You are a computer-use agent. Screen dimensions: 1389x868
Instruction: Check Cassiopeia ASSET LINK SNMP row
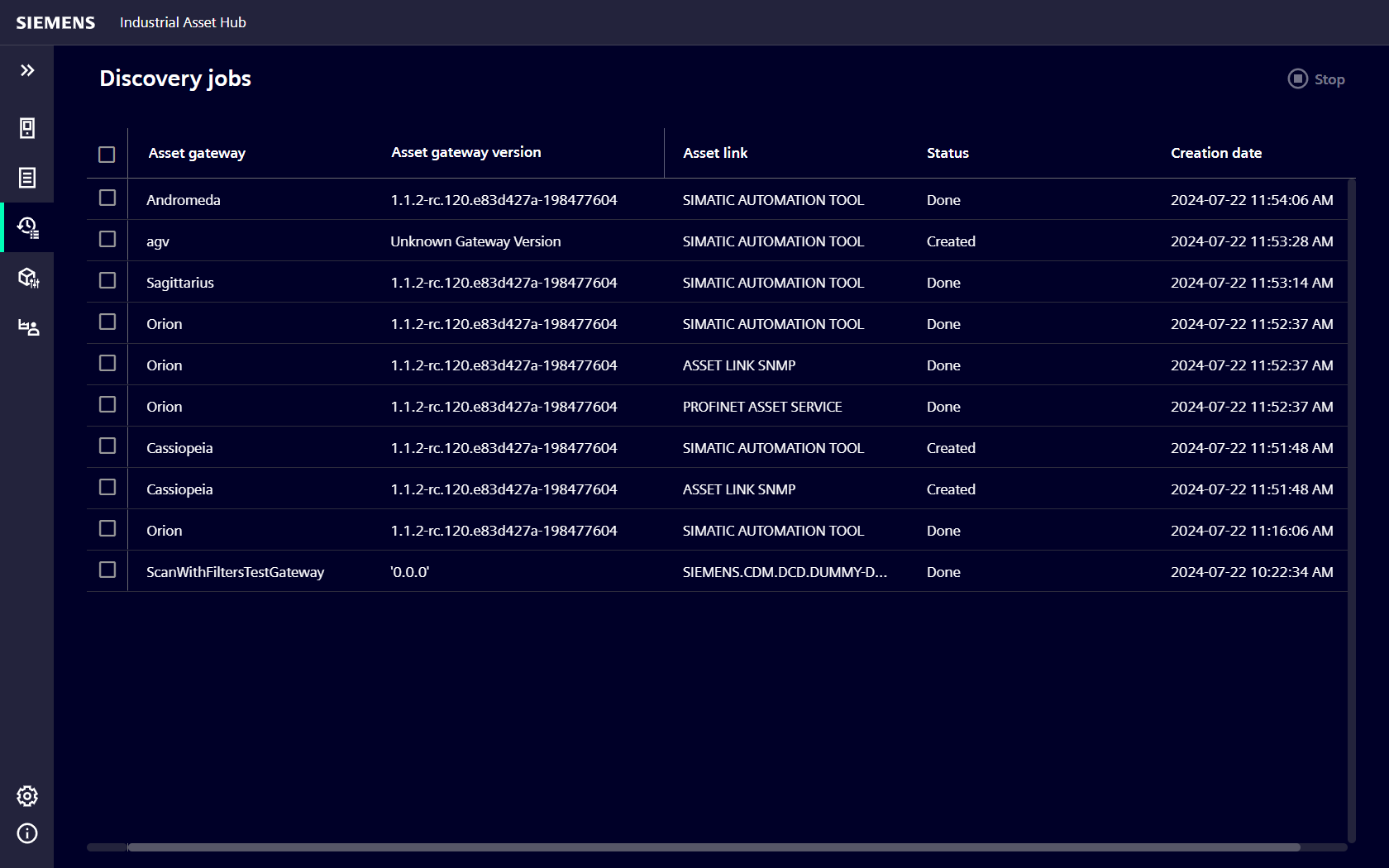coord(107,487)
